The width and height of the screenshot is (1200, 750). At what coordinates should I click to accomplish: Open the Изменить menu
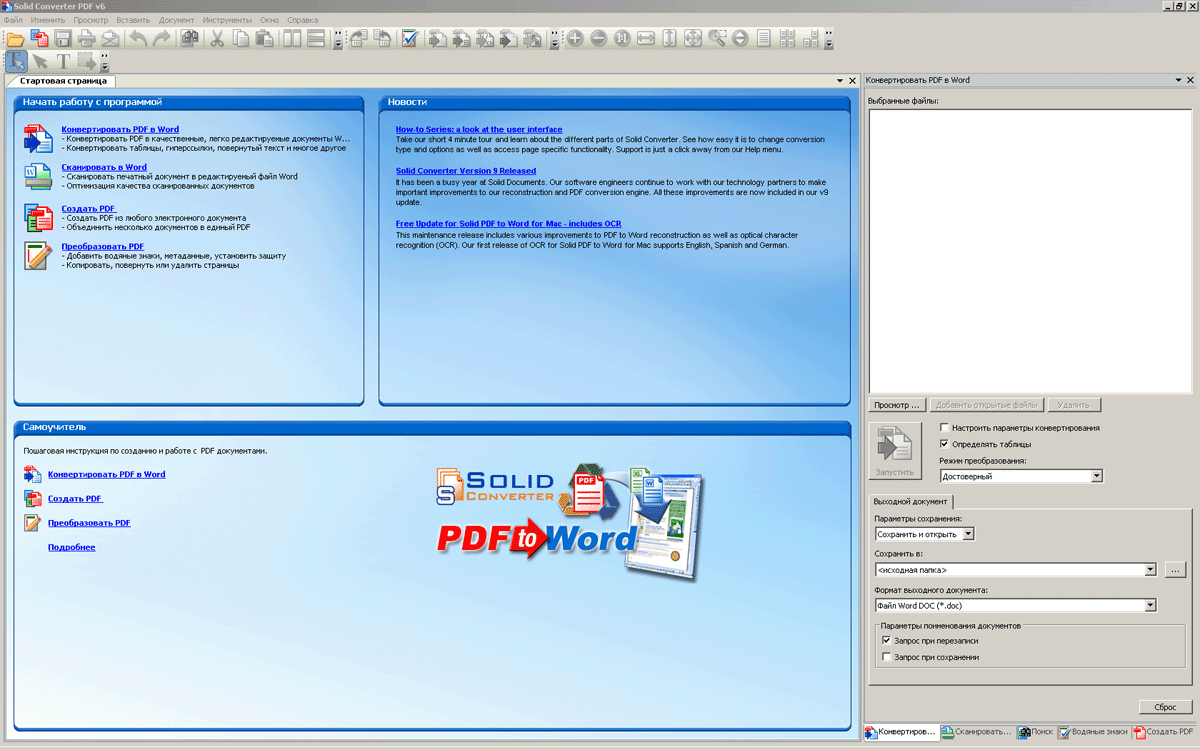click(48, 20)
